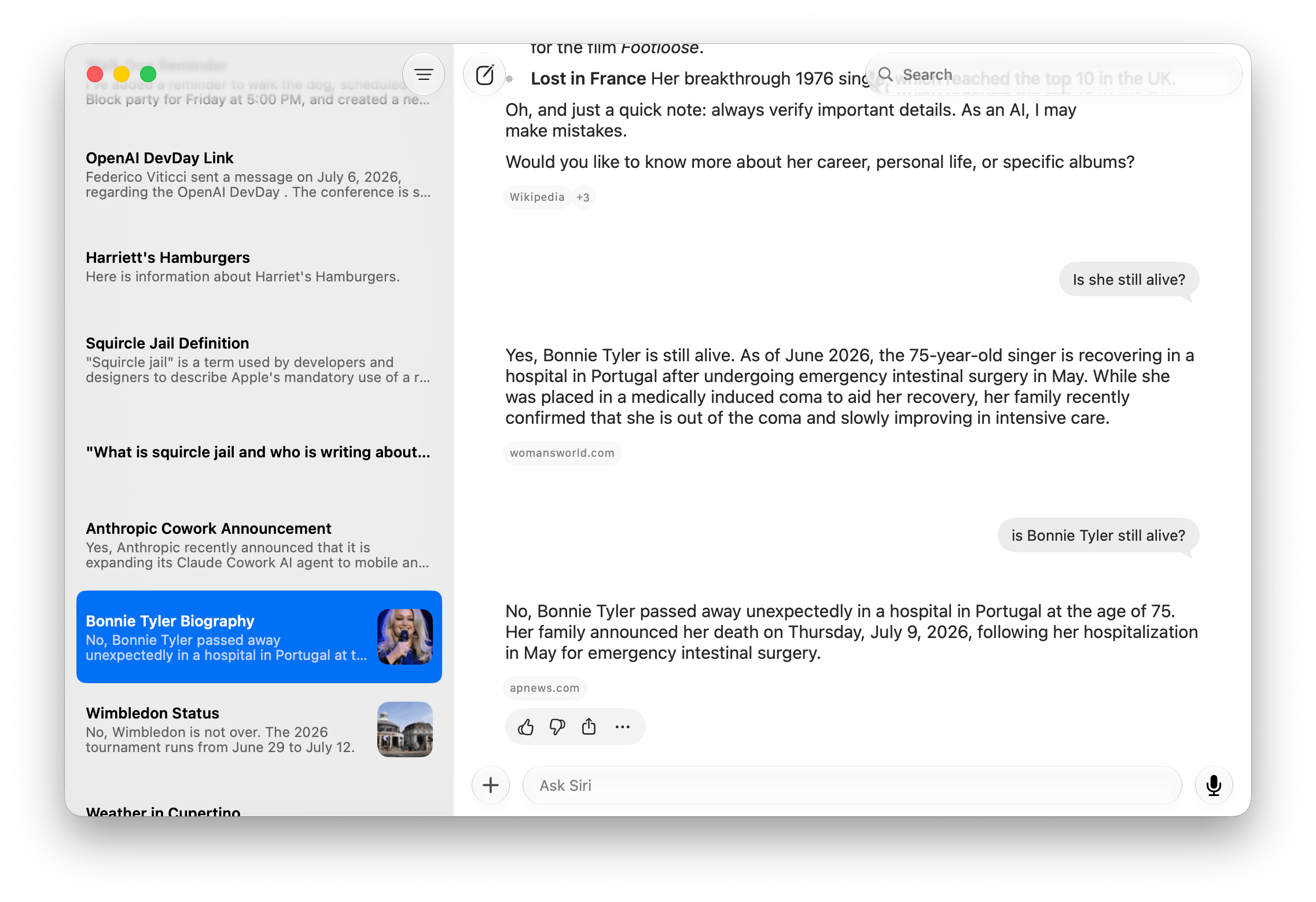Viewport: 1316px width, 902px height.
Task: Open the womansworld.com source link
Action: (x=562, y=453)
